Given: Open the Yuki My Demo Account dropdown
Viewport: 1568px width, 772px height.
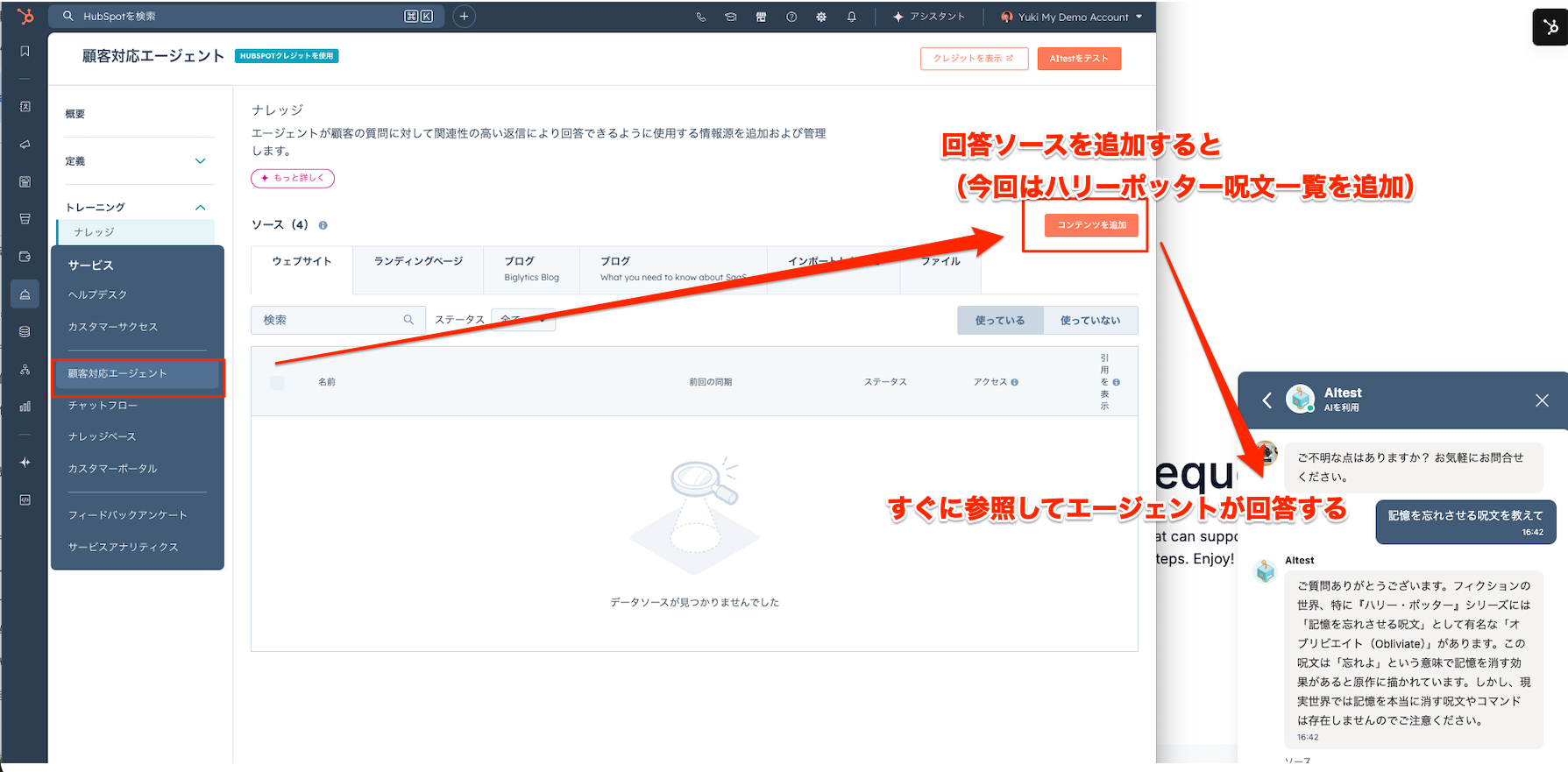Looking at the screenshot, I should tap(1073, 17).
